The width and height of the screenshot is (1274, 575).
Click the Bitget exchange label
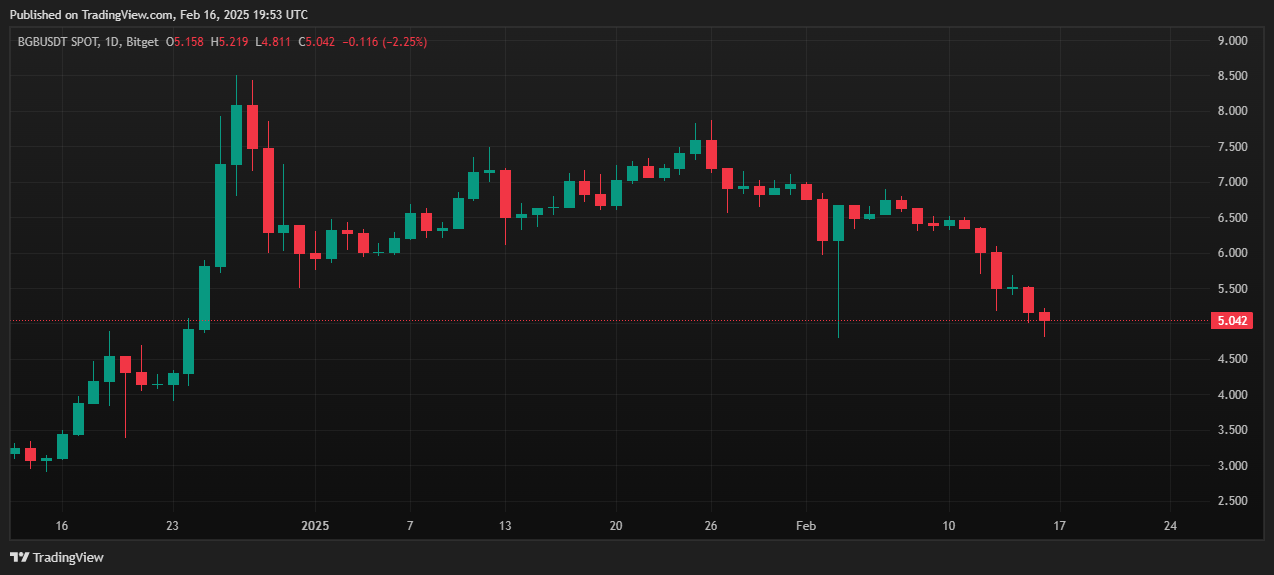[141, 42]
